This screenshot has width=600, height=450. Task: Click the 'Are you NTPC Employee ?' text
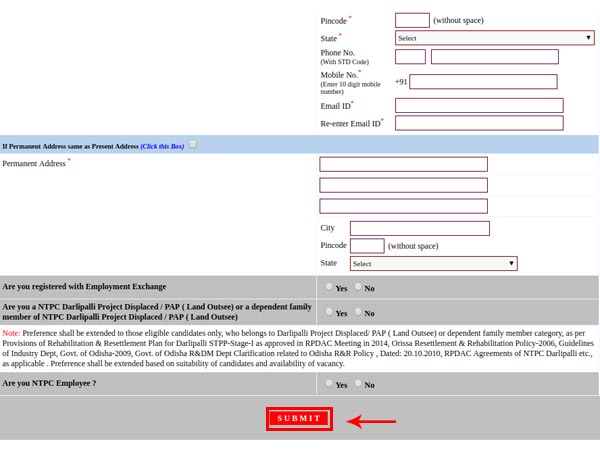pyautogui.click(x=49, y=383)
